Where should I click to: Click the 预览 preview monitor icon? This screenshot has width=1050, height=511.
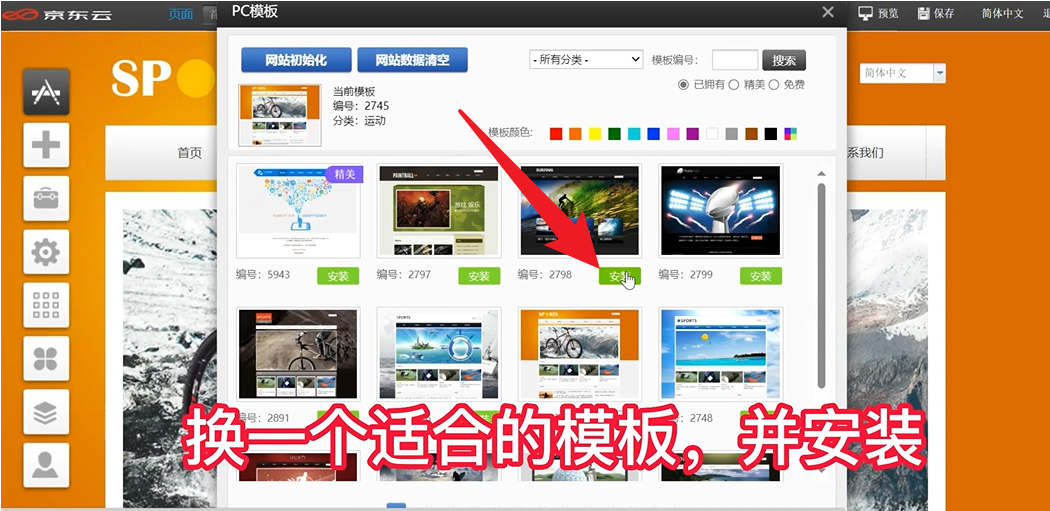tap(866, 13)
